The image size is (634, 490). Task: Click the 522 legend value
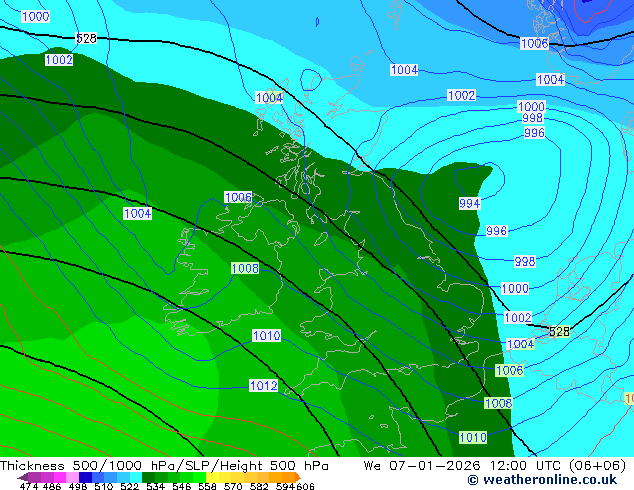(129, 486)
